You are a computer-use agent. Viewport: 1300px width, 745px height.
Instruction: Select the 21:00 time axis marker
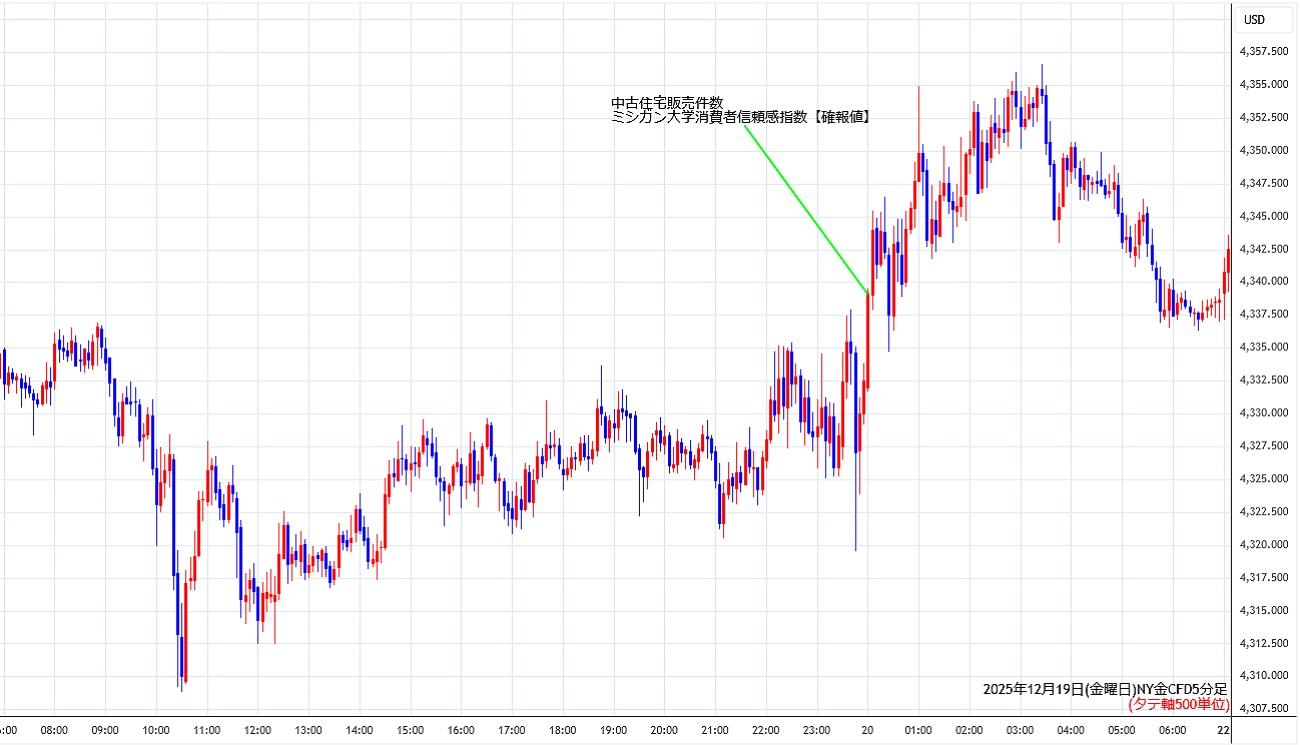(716, 730)
